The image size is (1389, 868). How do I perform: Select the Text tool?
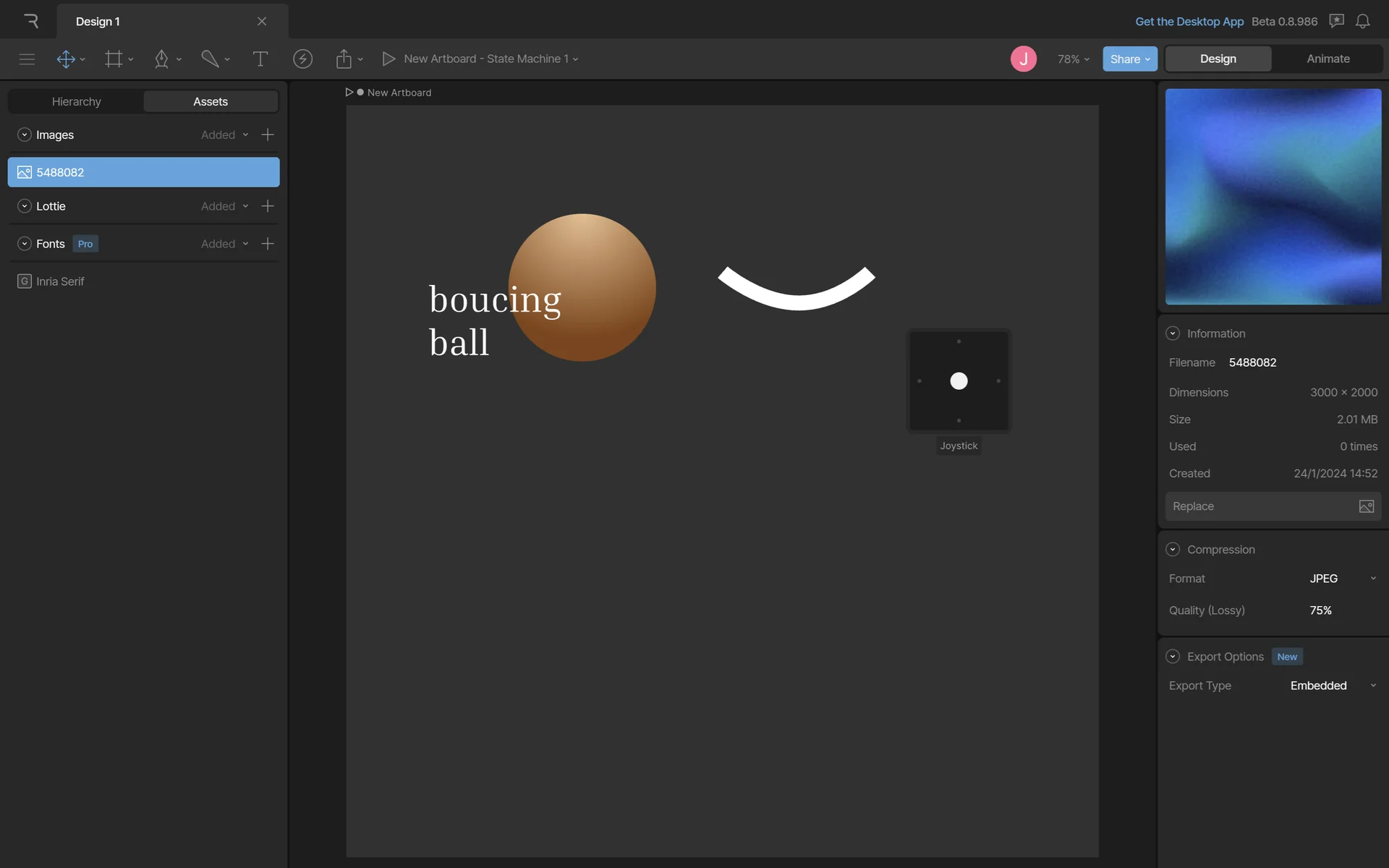tap(260, 59)
